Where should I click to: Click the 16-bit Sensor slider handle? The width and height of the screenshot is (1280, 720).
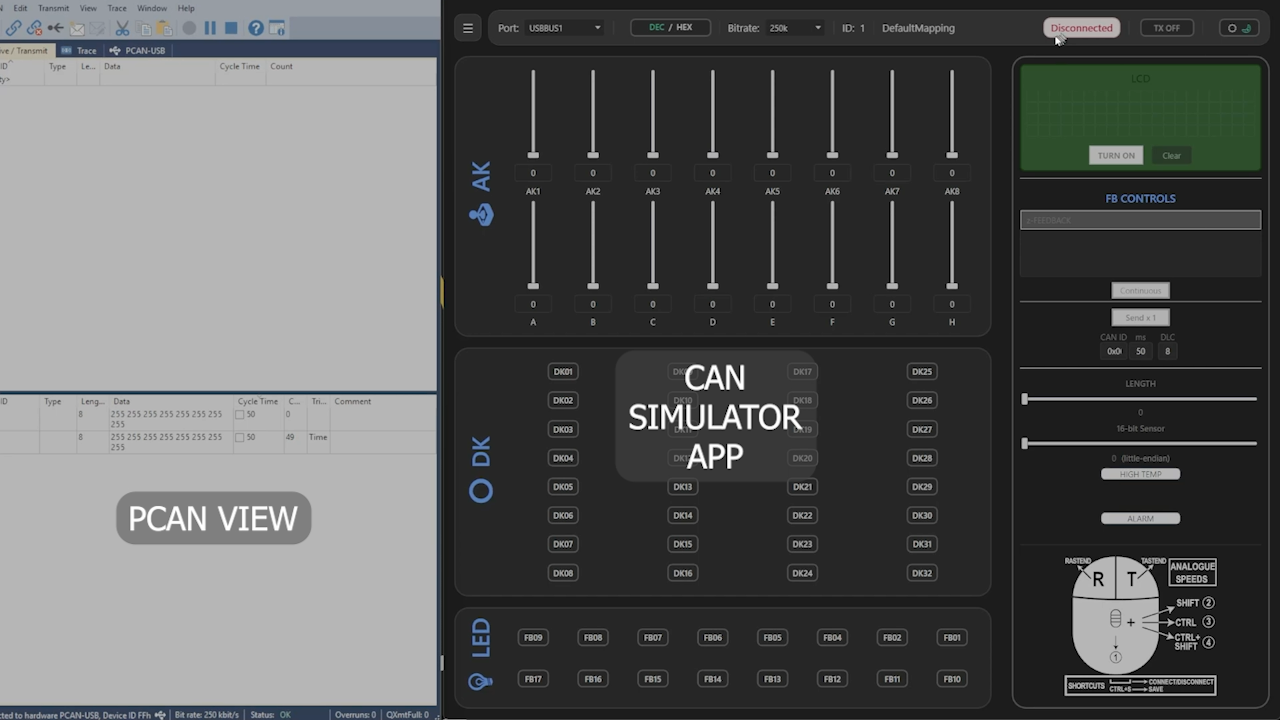[x=1024, y=443]
